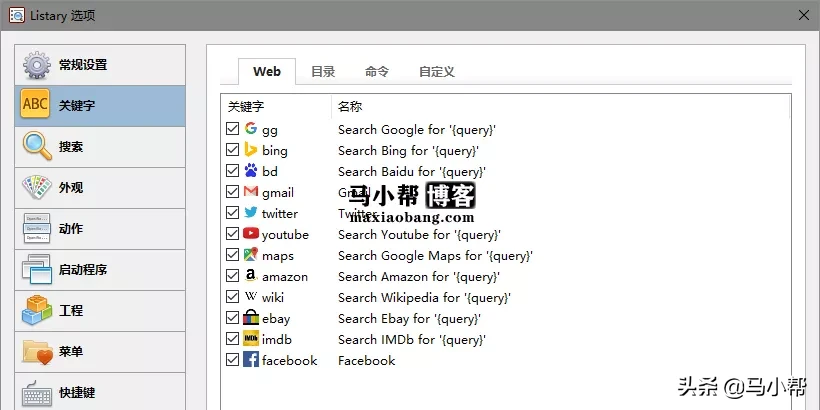Toggle the wiki keyword checkbox

pyautogui.click(x=232, y=297)
